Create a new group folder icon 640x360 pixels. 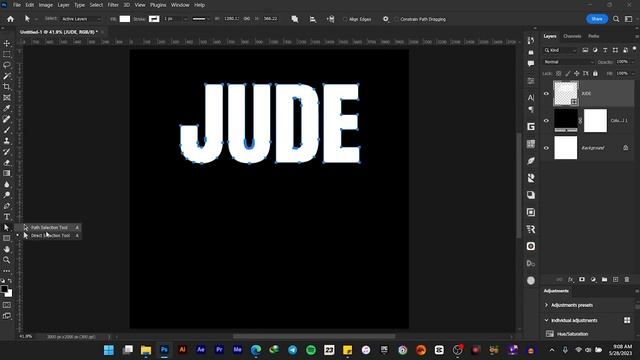point(604,280)
